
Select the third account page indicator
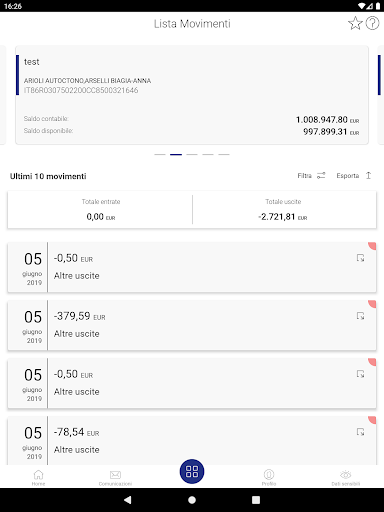(x=192, y=155)
